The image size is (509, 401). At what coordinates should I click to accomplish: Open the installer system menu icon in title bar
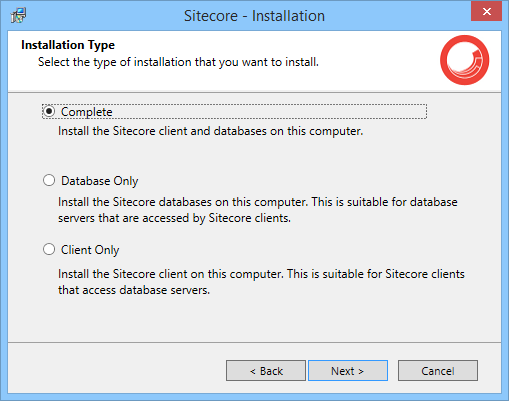[x=18, y=15]
